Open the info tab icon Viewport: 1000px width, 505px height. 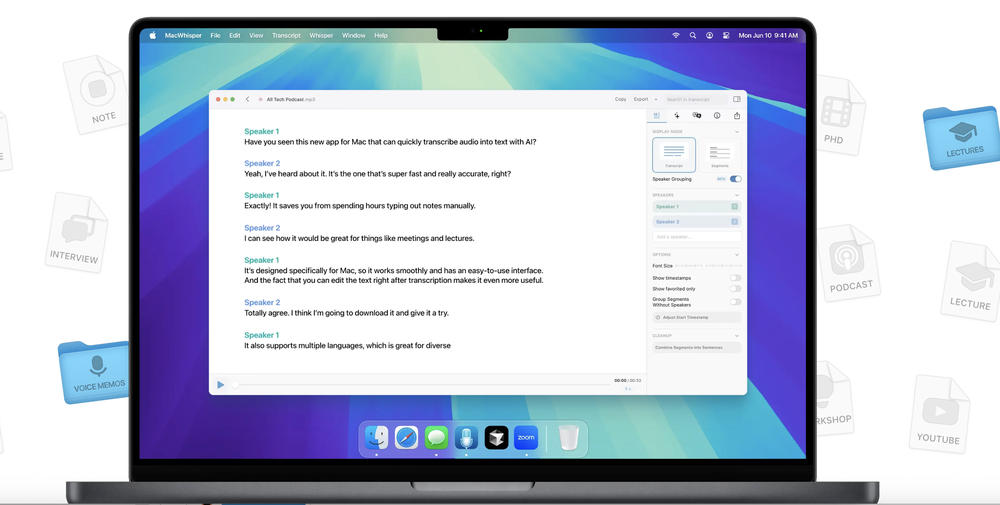coord(717,115)
